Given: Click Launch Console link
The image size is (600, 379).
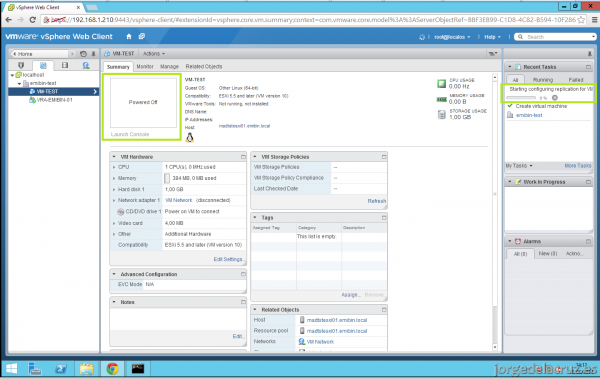Looking at the screenshot, I should click(130, 134).
